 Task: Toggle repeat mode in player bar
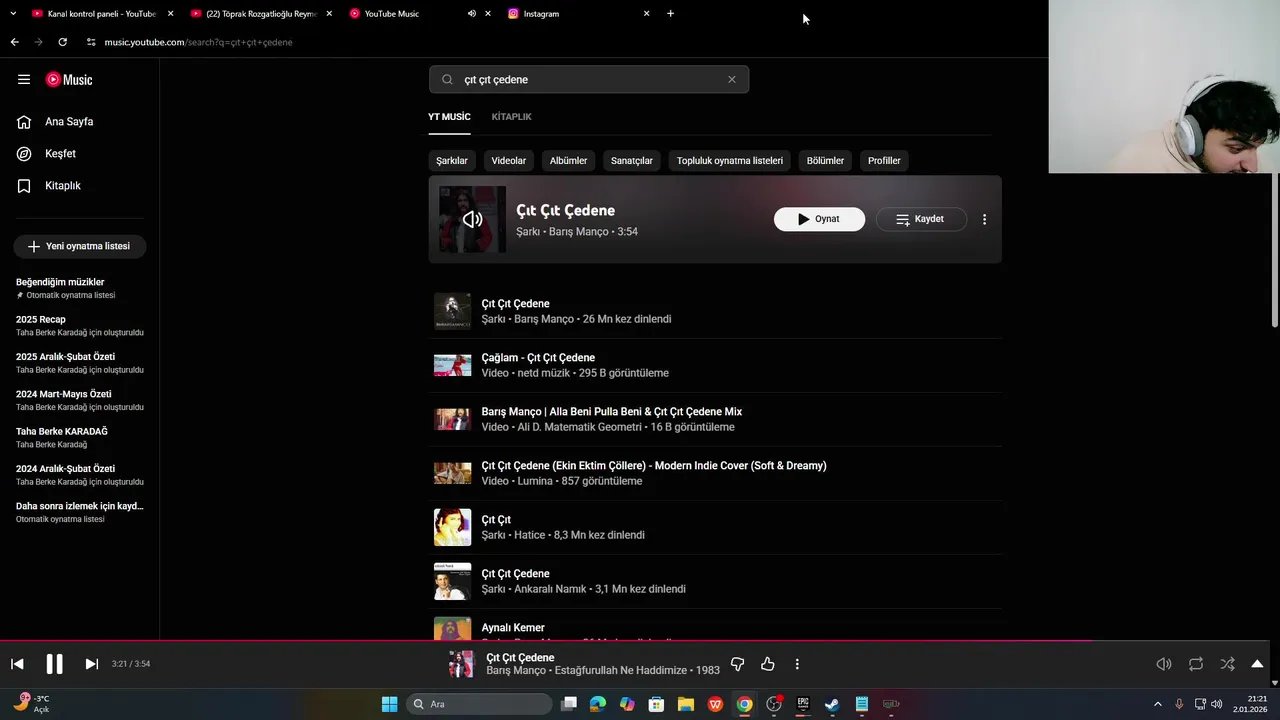point(1196,664)
